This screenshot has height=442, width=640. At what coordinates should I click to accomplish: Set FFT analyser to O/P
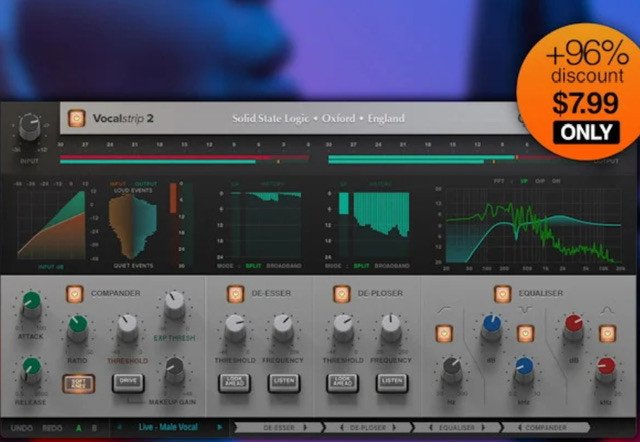[540, 181]
